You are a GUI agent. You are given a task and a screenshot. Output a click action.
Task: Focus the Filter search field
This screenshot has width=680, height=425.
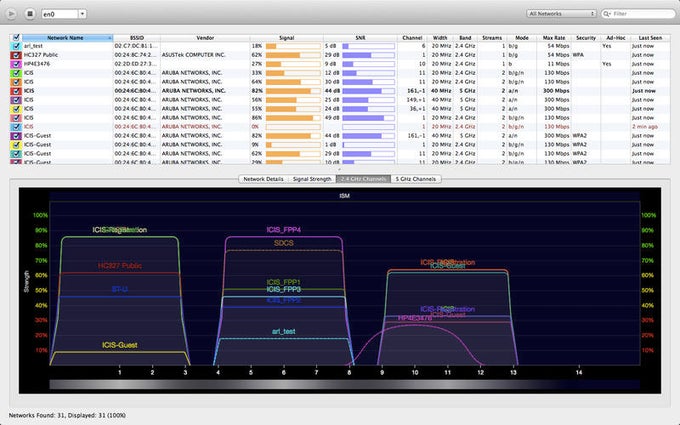(x=638, y=14)
